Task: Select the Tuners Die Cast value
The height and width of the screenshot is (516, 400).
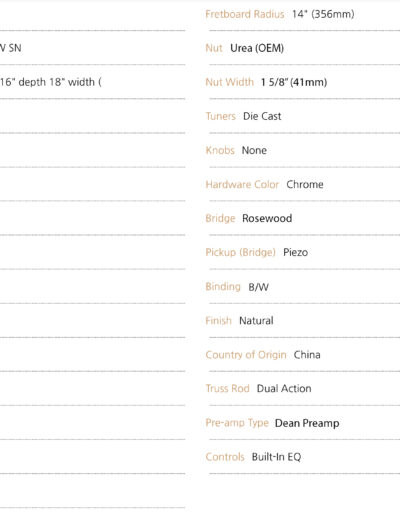Action: [x=262, y=116]
